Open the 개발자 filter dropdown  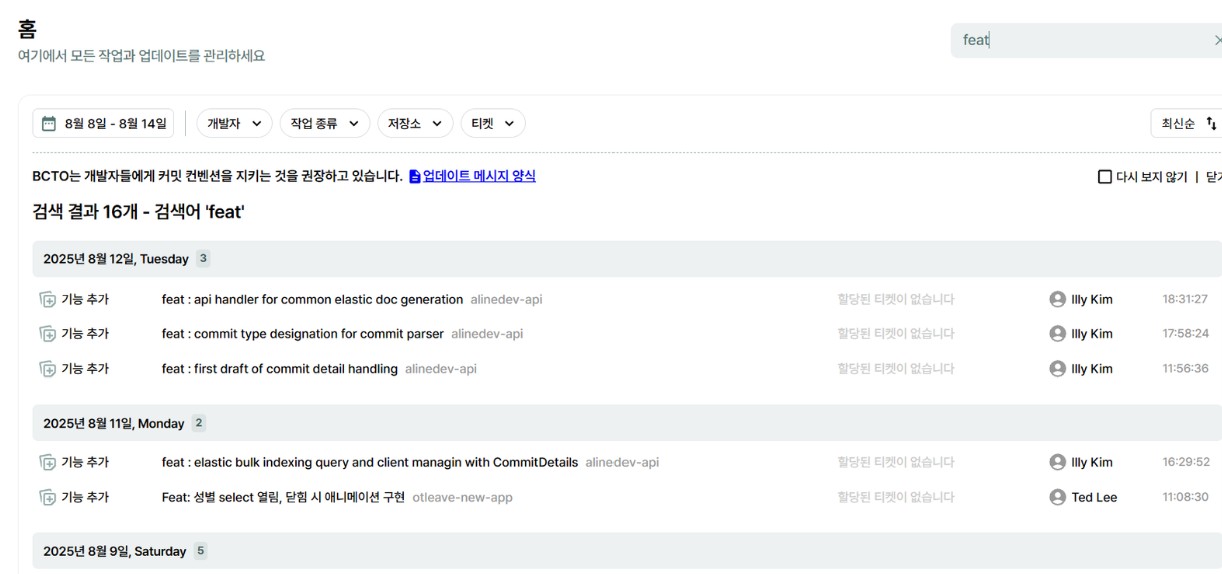pos(234,124)
